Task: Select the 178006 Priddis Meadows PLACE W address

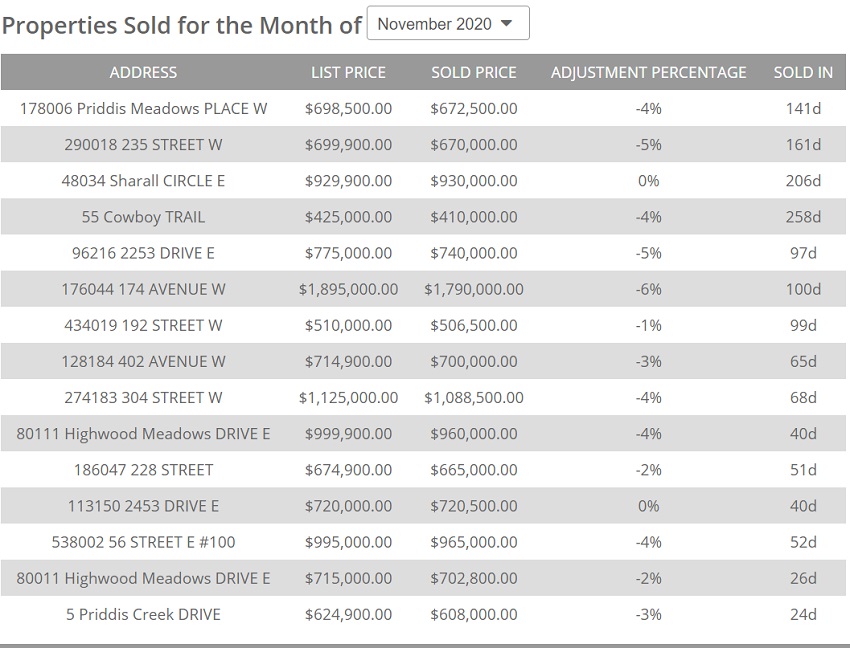Action: 143,109
